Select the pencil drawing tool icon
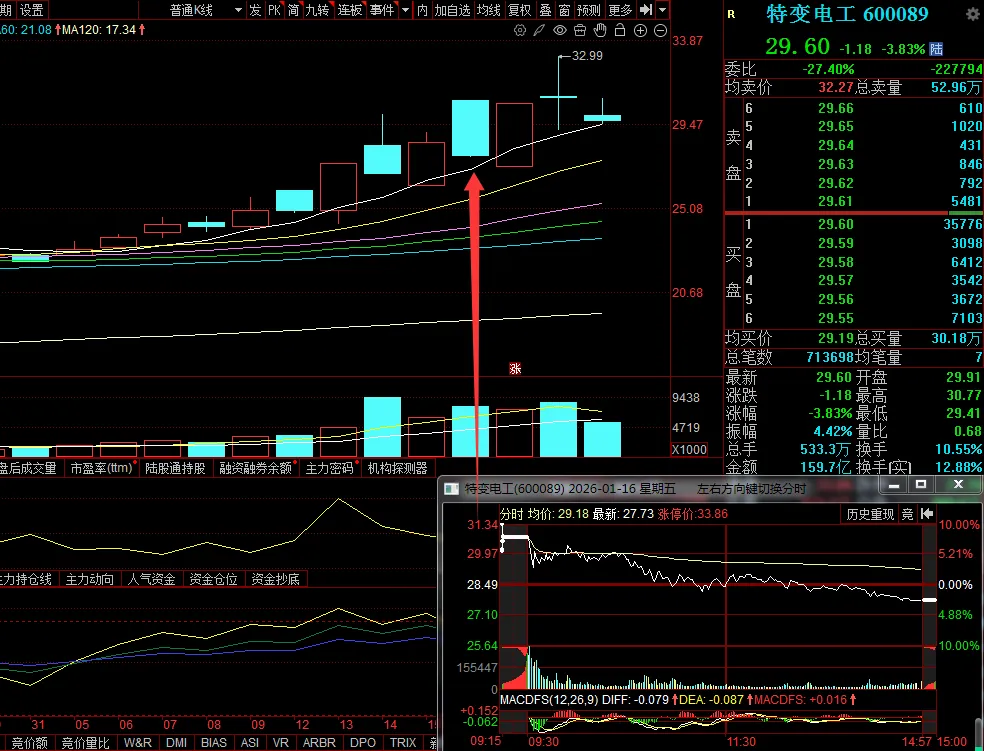 (x=539, y=30)
